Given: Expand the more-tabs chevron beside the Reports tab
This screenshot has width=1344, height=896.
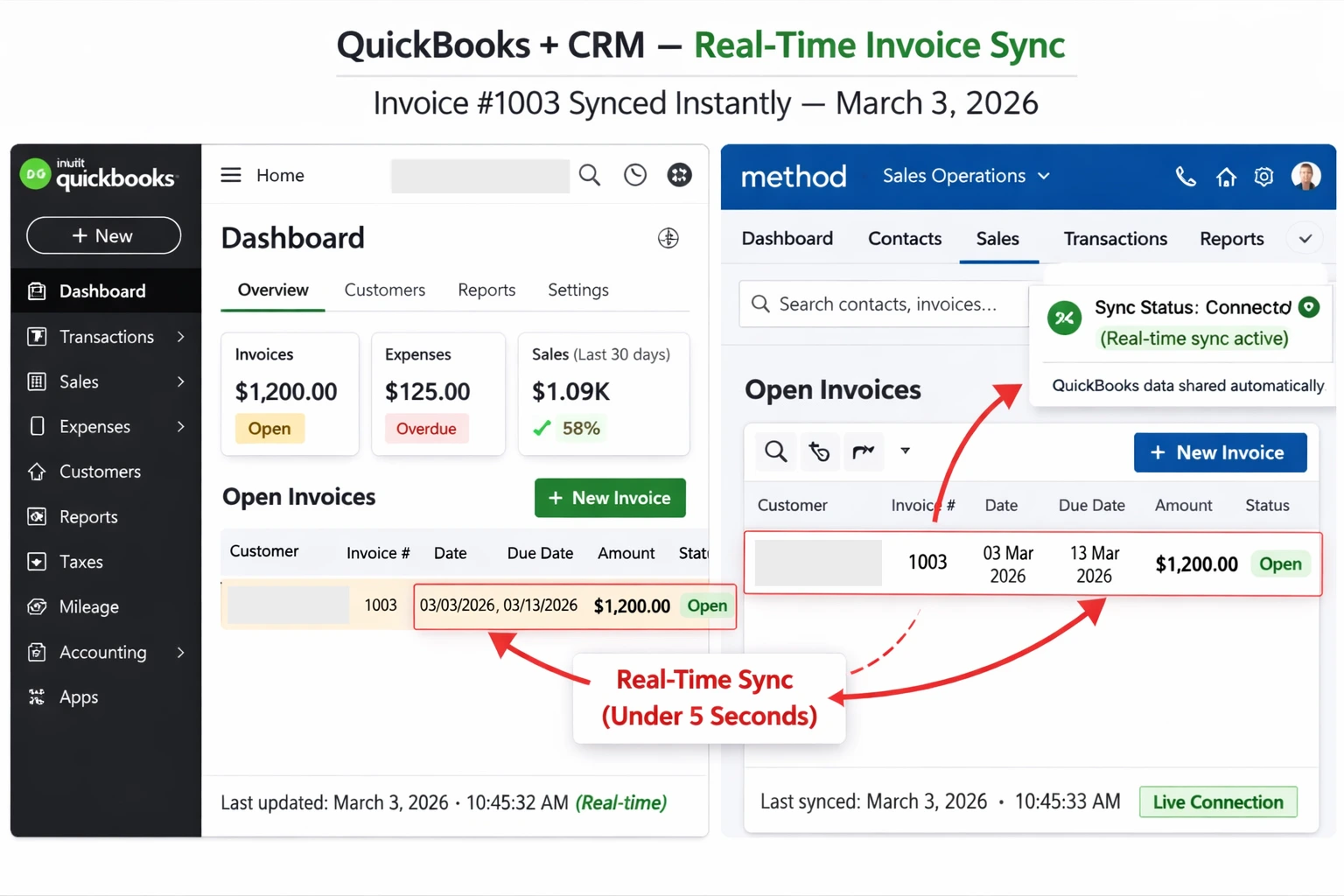Looking at the screenshot, I should click(x=1305, y=239).
